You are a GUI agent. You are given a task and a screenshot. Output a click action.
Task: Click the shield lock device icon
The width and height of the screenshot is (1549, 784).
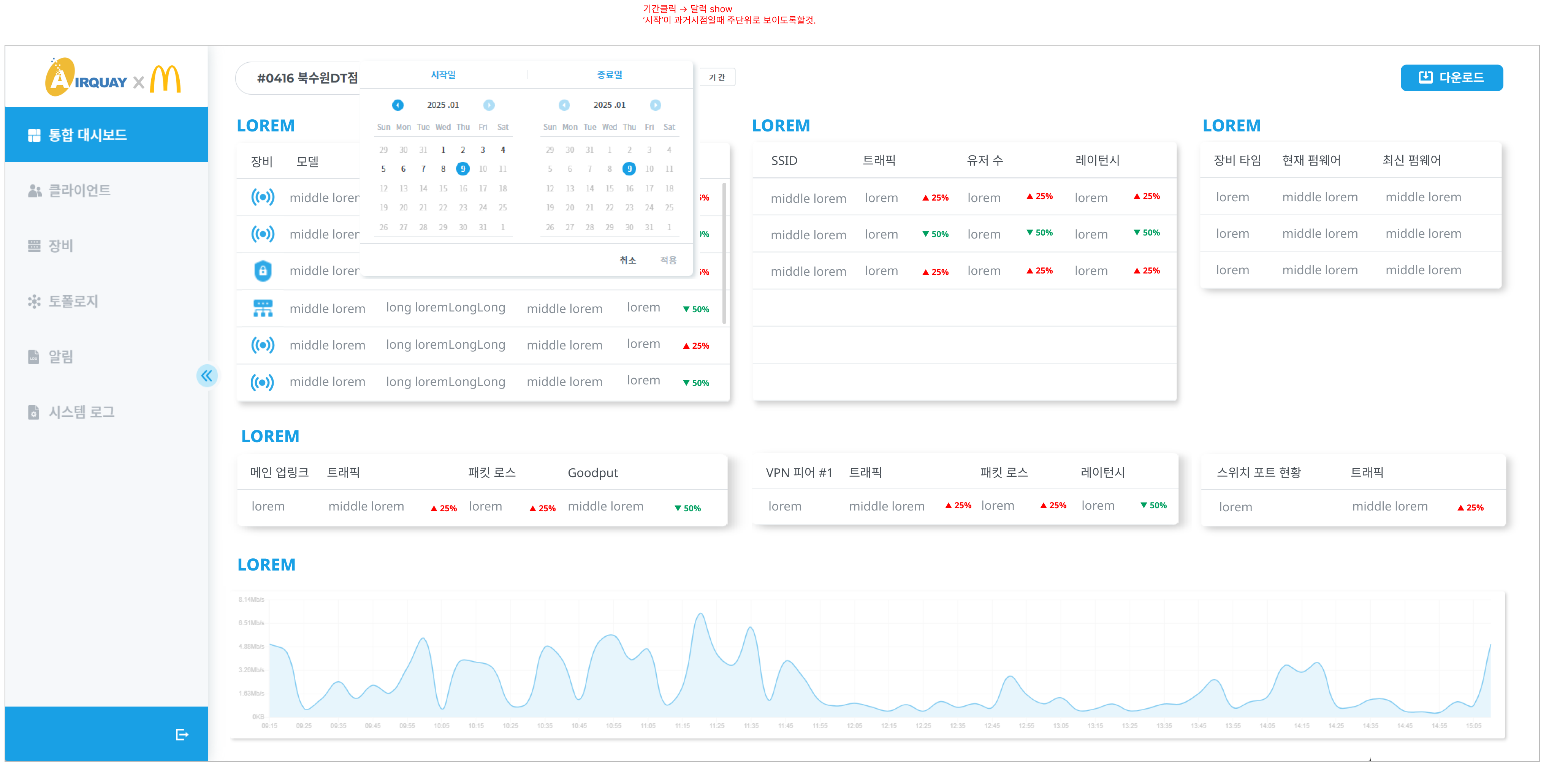263,270
